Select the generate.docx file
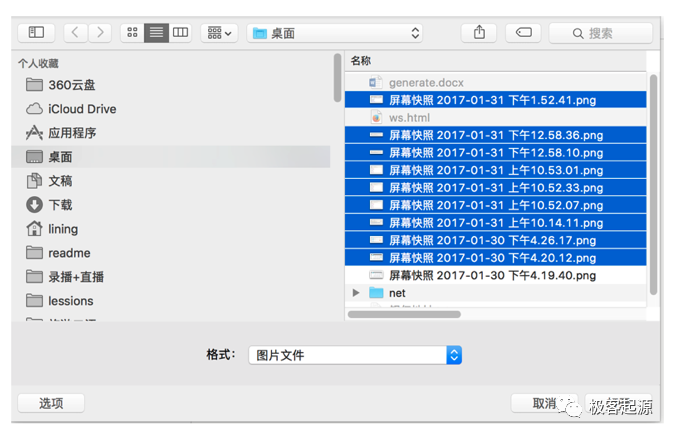The image size is (674, 437). (x=495, y=83)
